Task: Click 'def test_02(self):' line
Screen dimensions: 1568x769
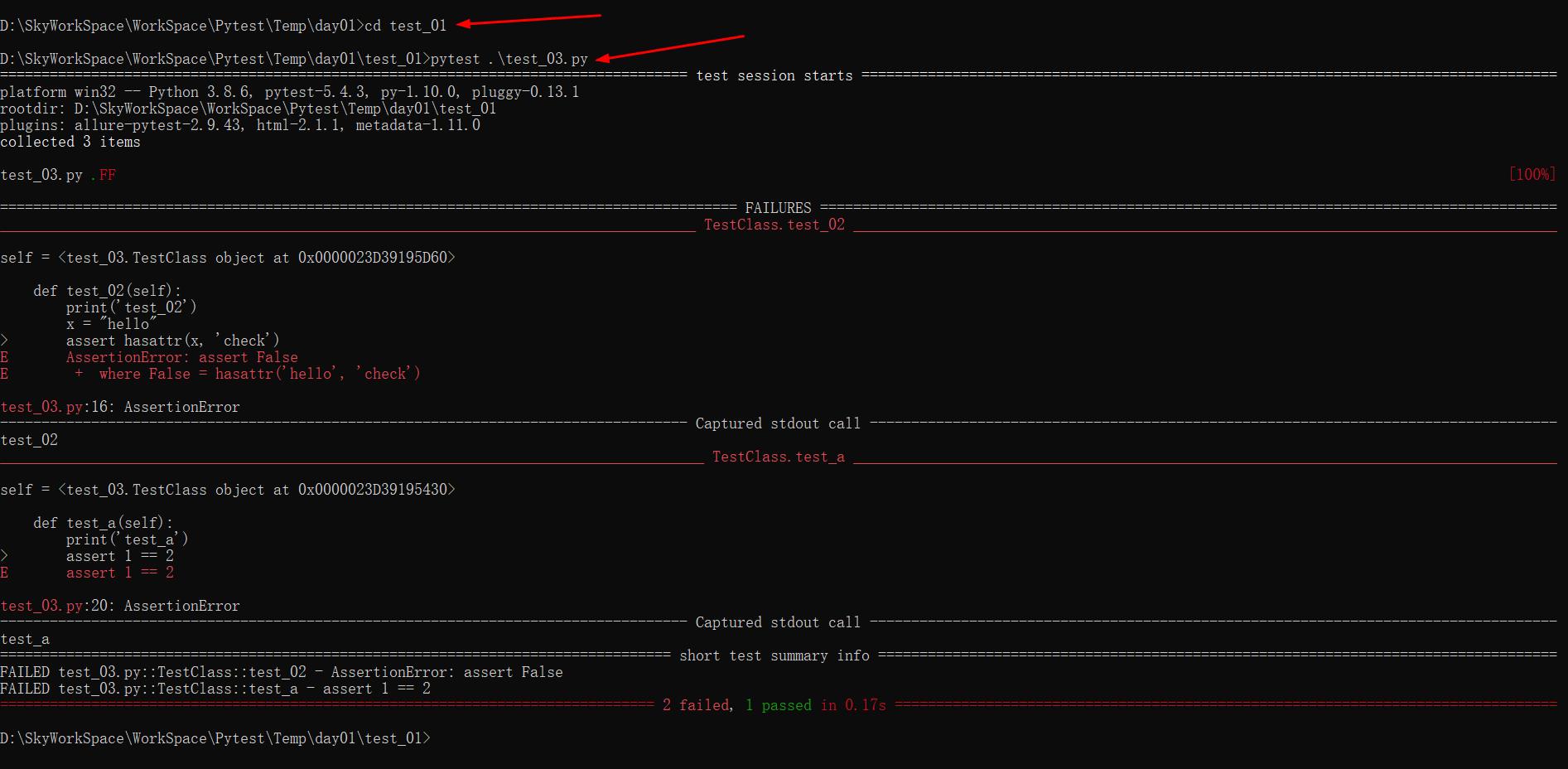Action: tap(107, 291)
